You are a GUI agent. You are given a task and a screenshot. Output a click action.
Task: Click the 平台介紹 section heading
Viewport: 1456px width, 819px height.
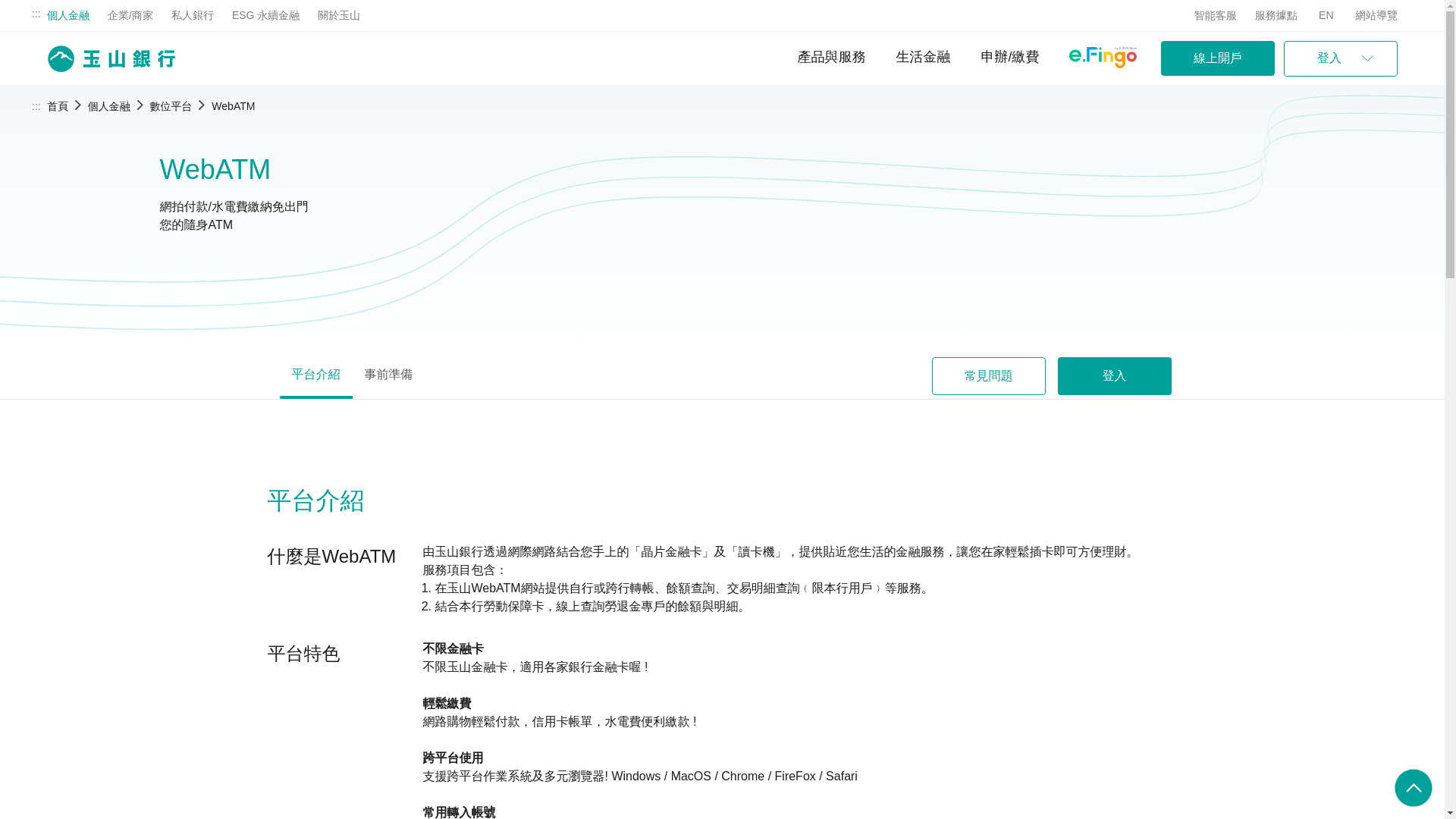[x=315, y=501]
